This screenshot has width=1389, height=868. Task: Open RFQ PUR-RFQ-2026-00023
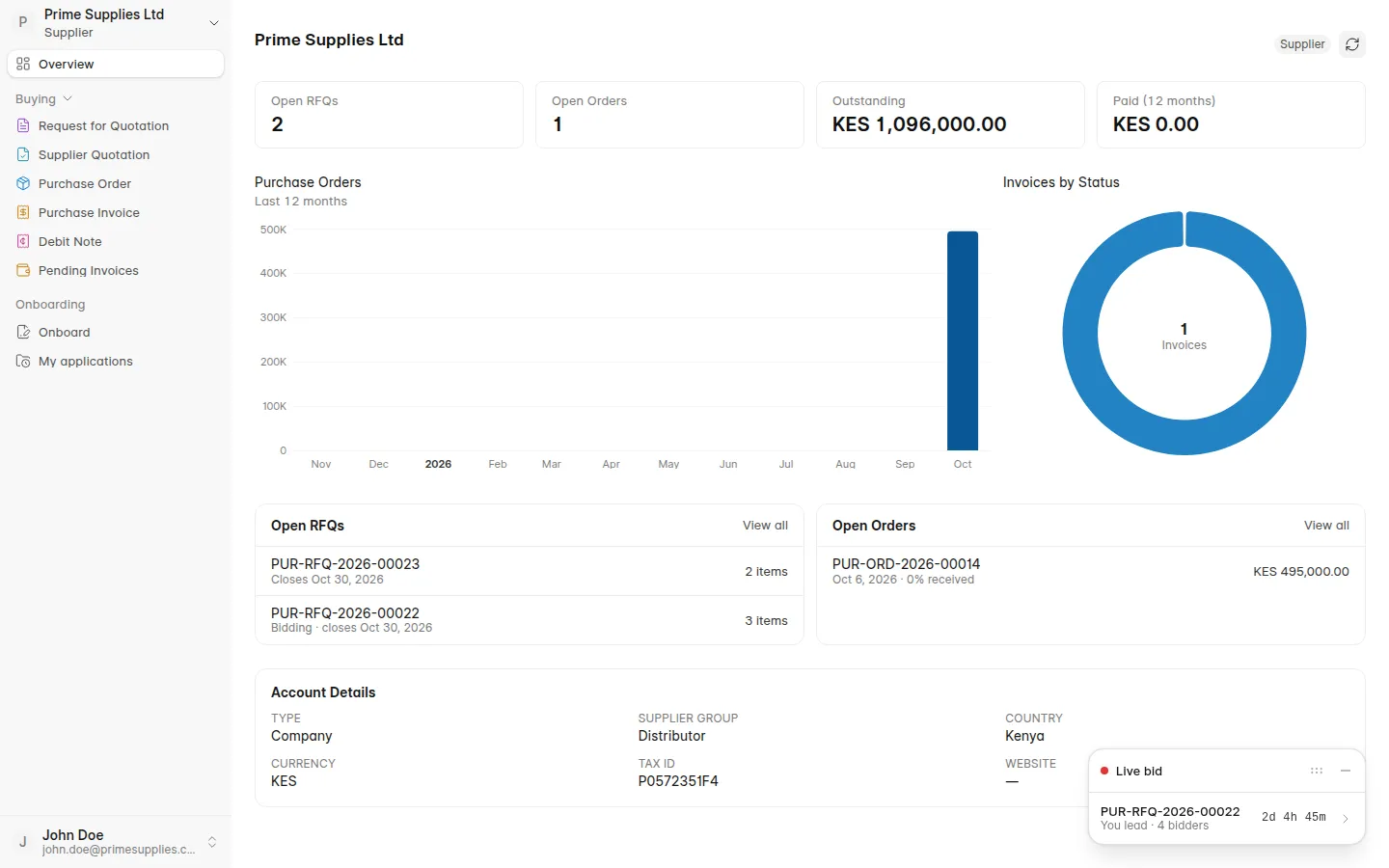(530, 571)
